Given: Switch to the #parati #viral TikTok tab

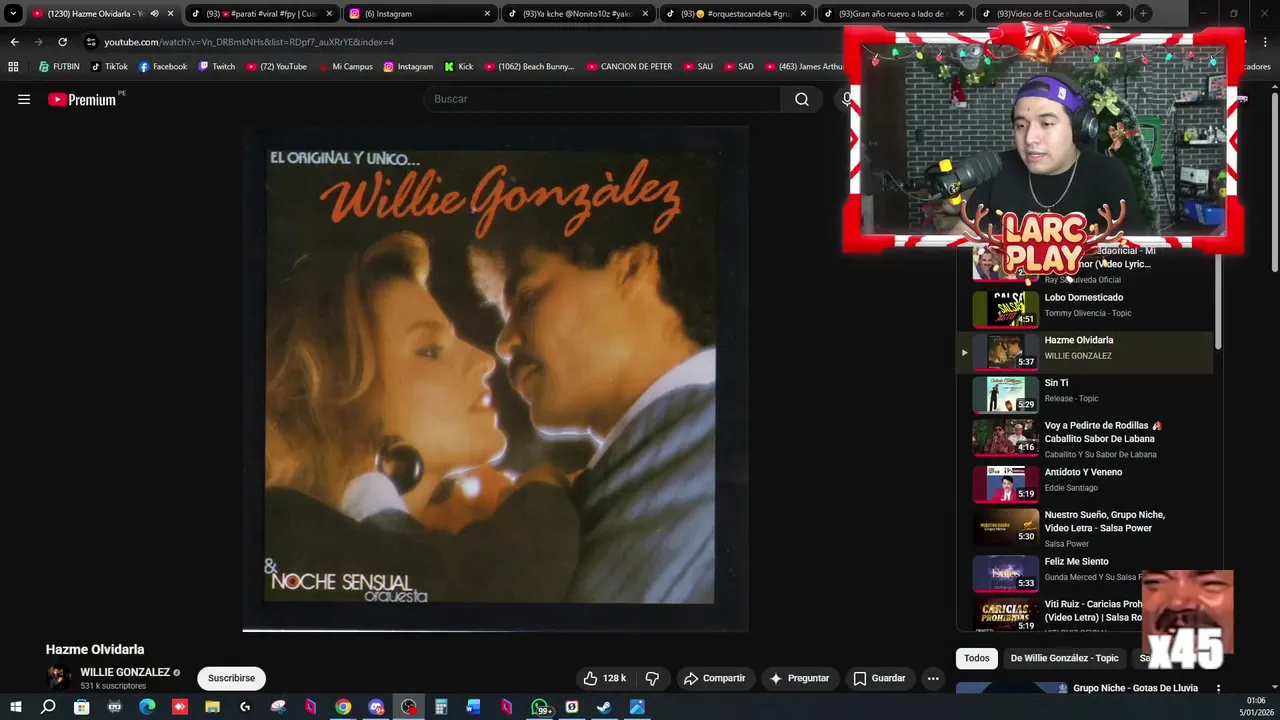Looking at the screenshot, I should point(262,14).
